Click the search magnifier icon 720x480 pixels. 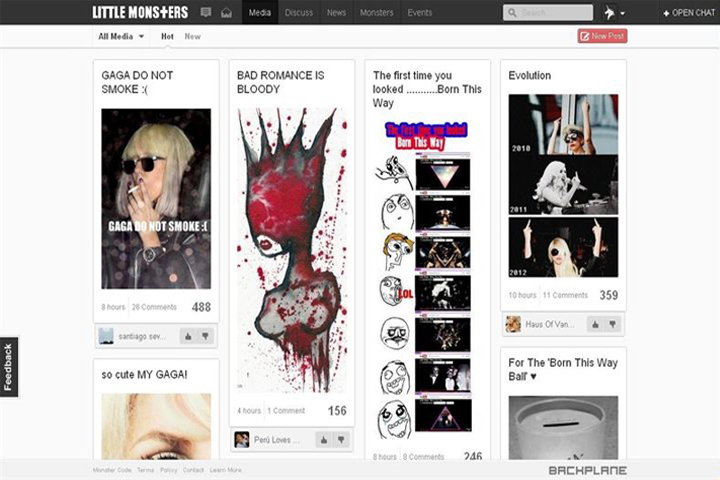tap(513, 13)
